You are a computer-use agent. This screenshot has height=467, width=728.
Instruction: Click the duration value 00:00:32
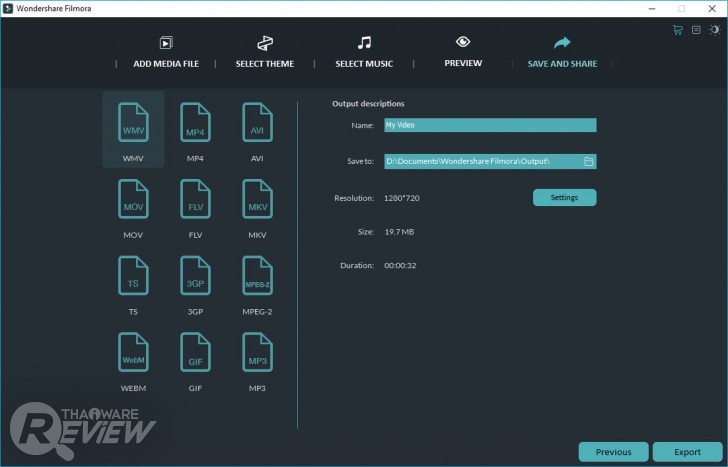(x=400, y=266)
